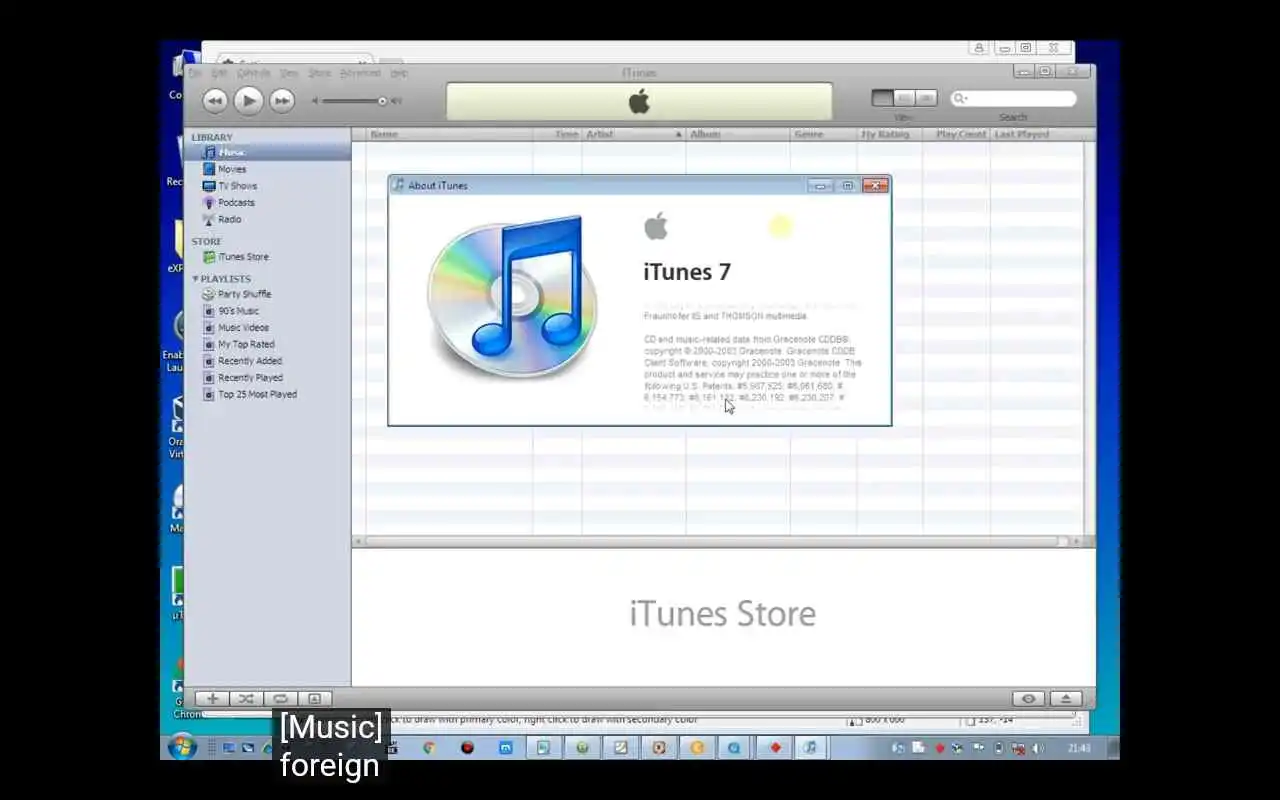Open the Store menu
1280x800 pixels.
(x=319, y=73)
